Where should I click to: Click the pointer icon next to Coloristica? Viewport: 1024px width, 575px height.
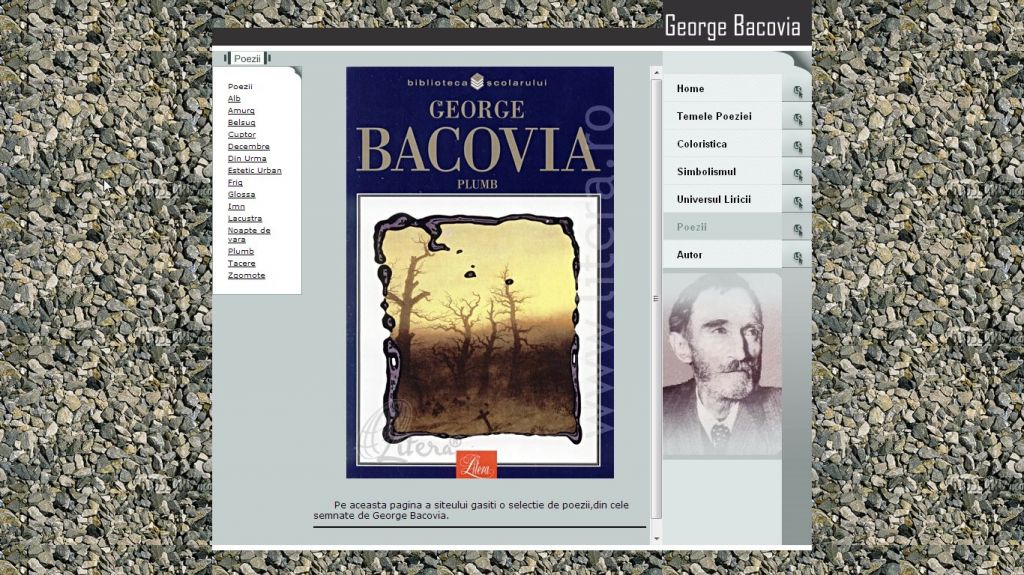797,147
